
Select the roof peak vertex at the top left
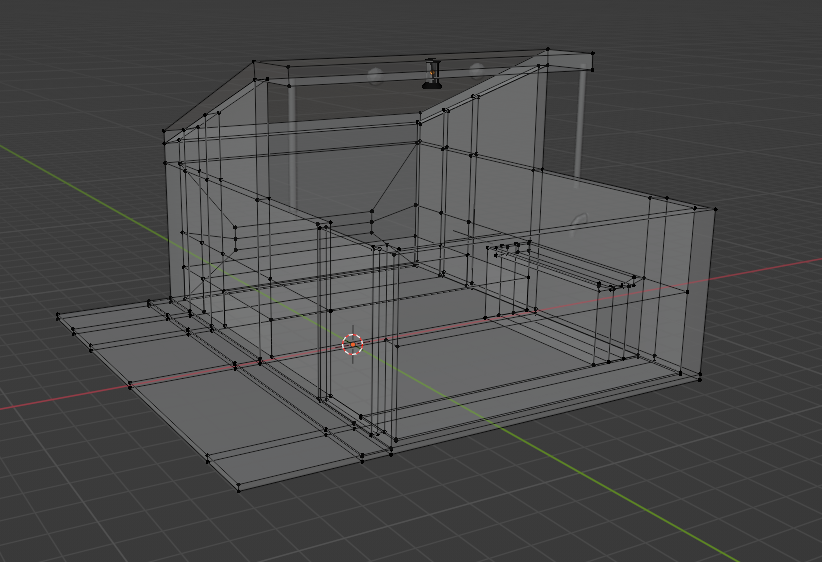254,62
